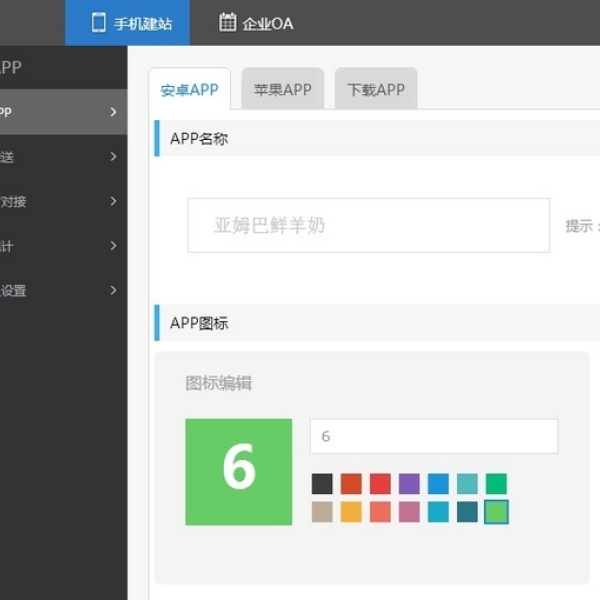Expand the sidebar item ending in 送

point(113,157)
